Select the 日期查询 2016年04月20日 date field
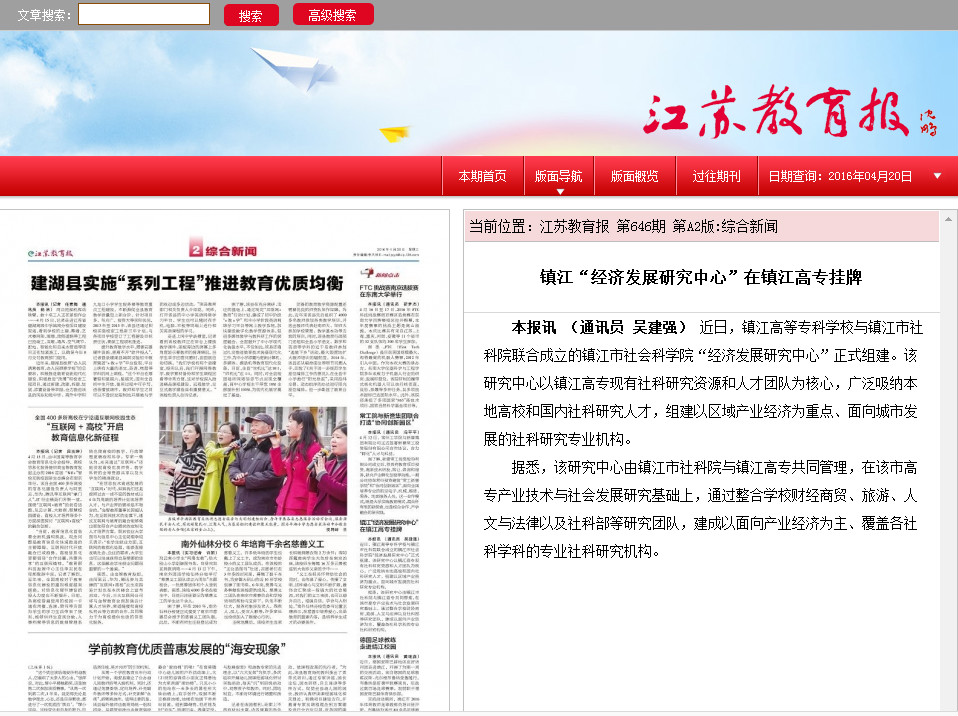The height and width of the screenshot is (716, 958). 840,176
